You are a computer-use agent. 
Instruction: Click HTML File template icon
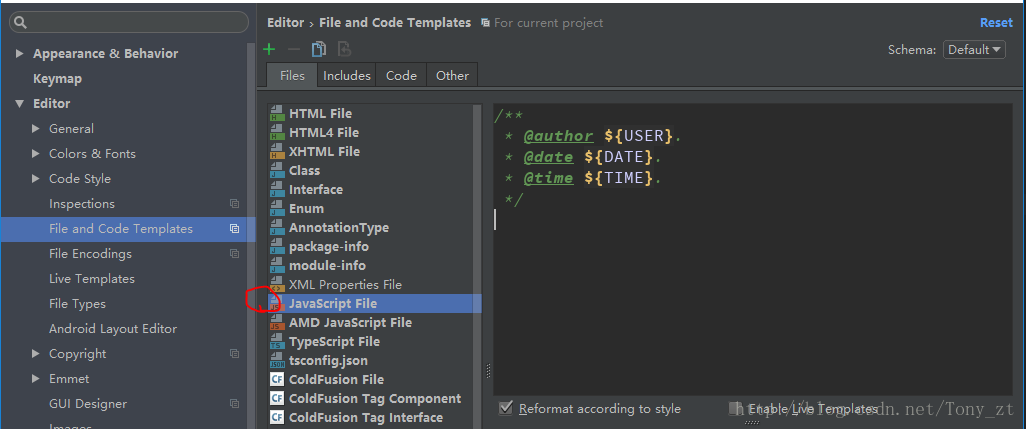click(x=277, y=113)
